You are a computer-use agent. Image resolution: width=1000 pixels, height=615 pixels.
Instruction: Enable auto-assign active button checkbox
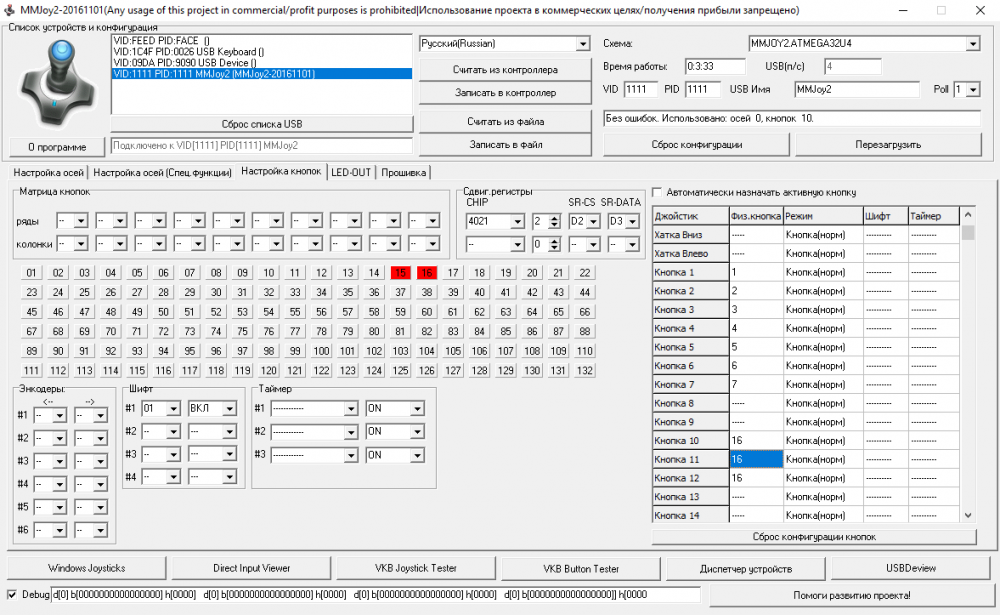click(x=657, y=193)
